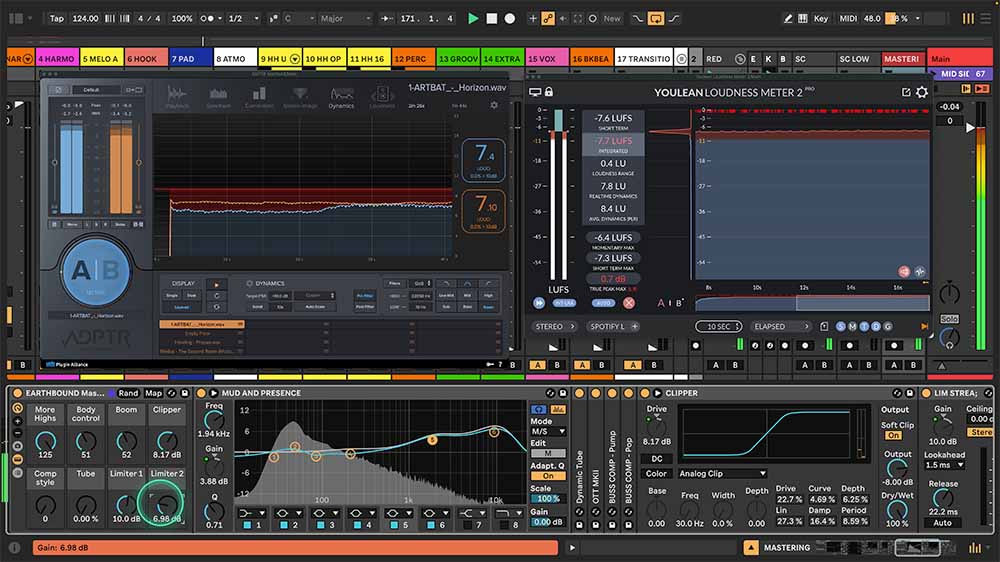Toggle MUD AND PRESENCE device power button
This screenshot has width=1000, height=562.
click(x=201, y=393)
